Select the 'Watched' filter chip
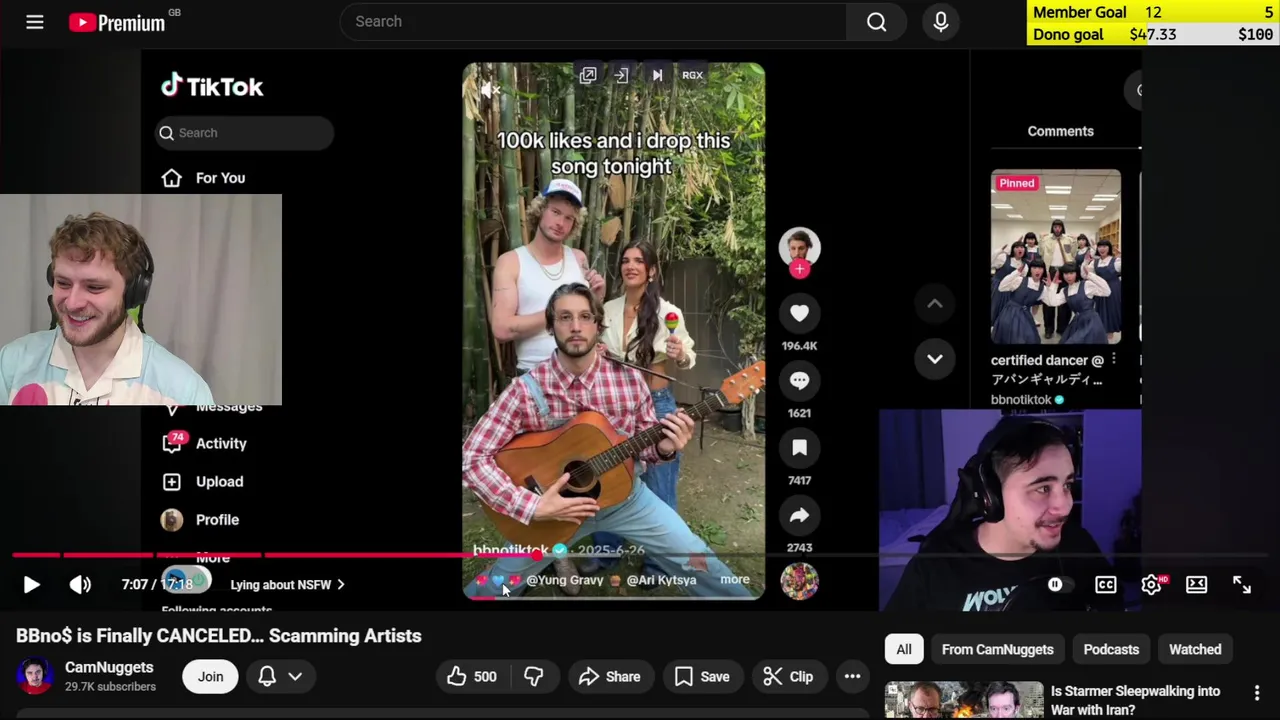1280x720 pixels. click(1195, 649)
